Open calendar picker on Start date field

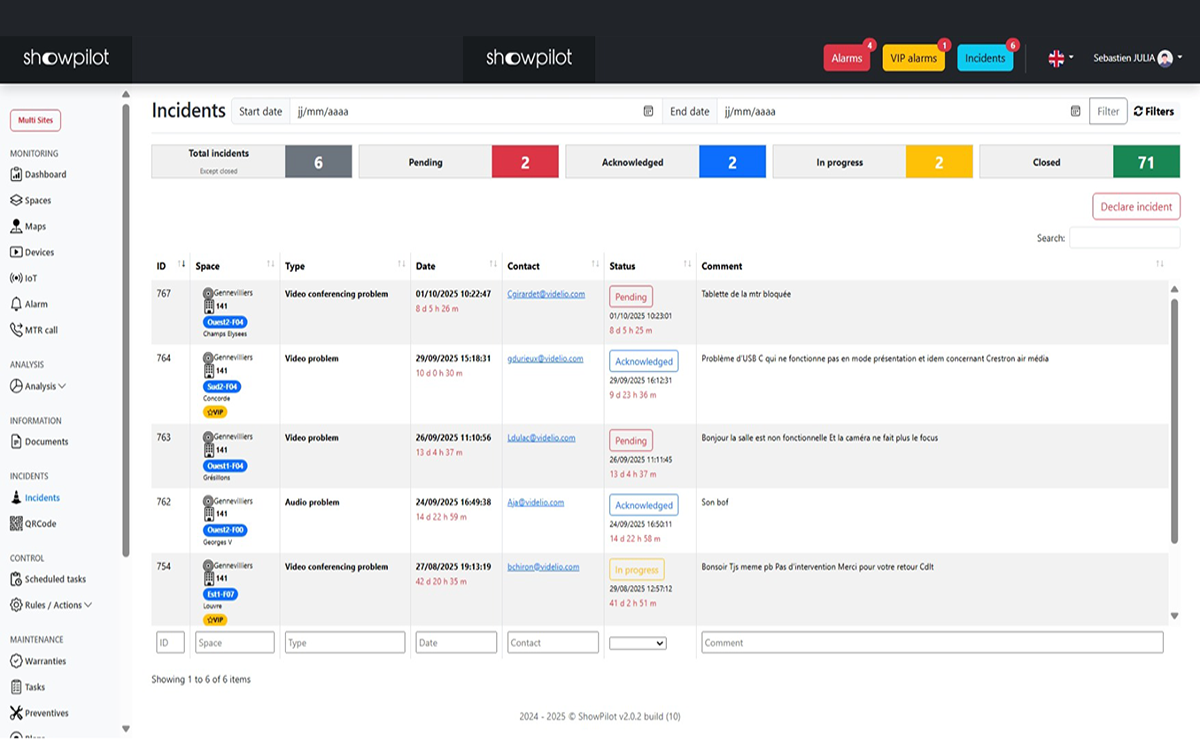tap(648, 111)
